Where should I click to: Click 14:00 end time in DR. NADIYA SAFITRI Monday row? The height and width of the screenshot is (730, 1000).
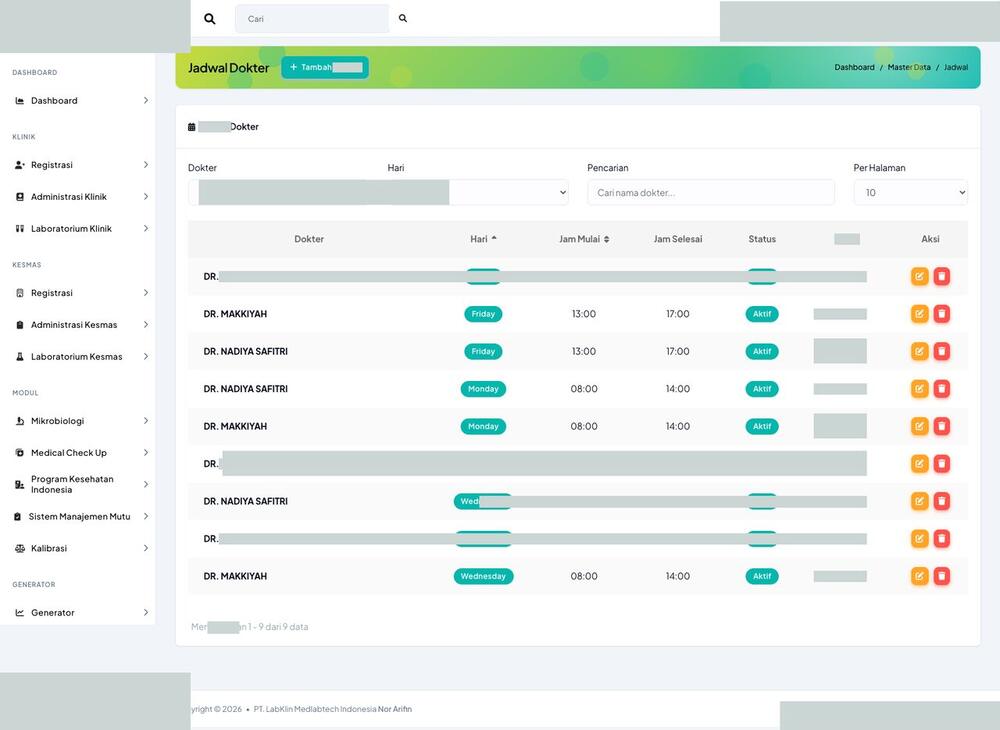click(x=677, y=389)
